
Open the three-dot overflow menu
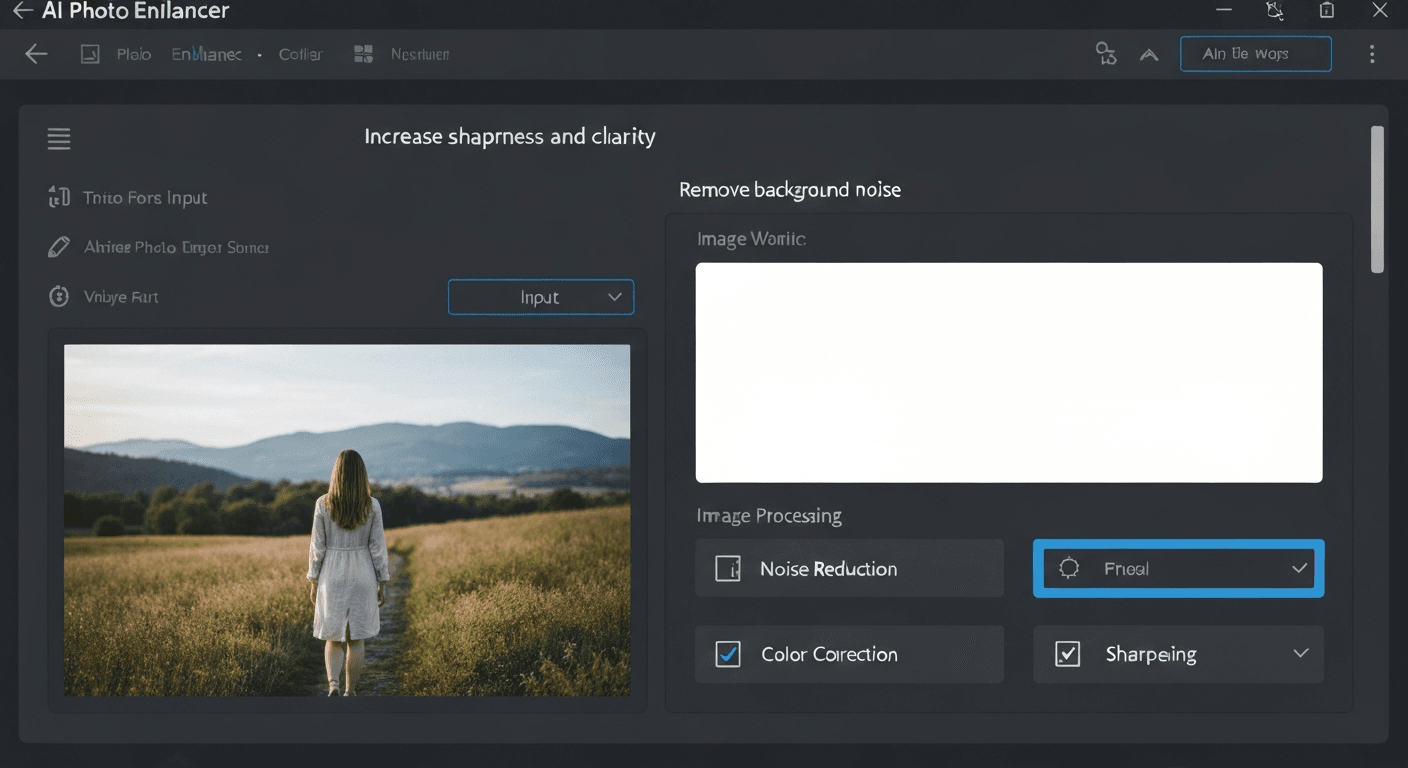point(1372,54)
